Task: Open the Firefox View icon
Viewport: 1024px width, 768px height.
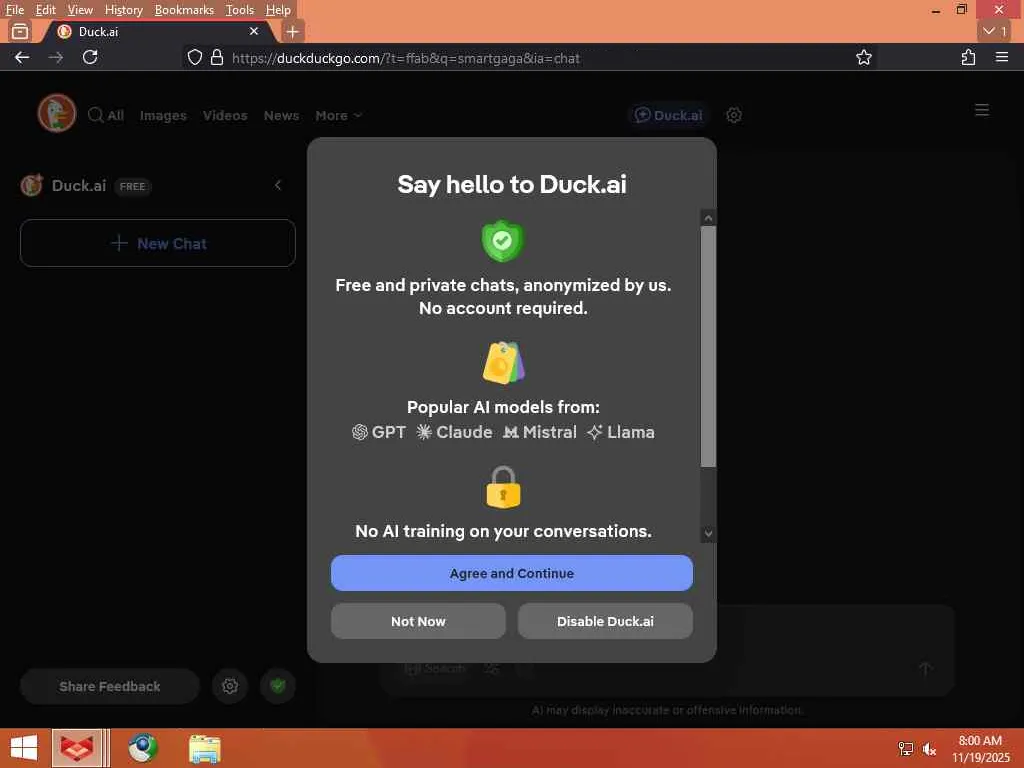Action: tap(20, 31)
